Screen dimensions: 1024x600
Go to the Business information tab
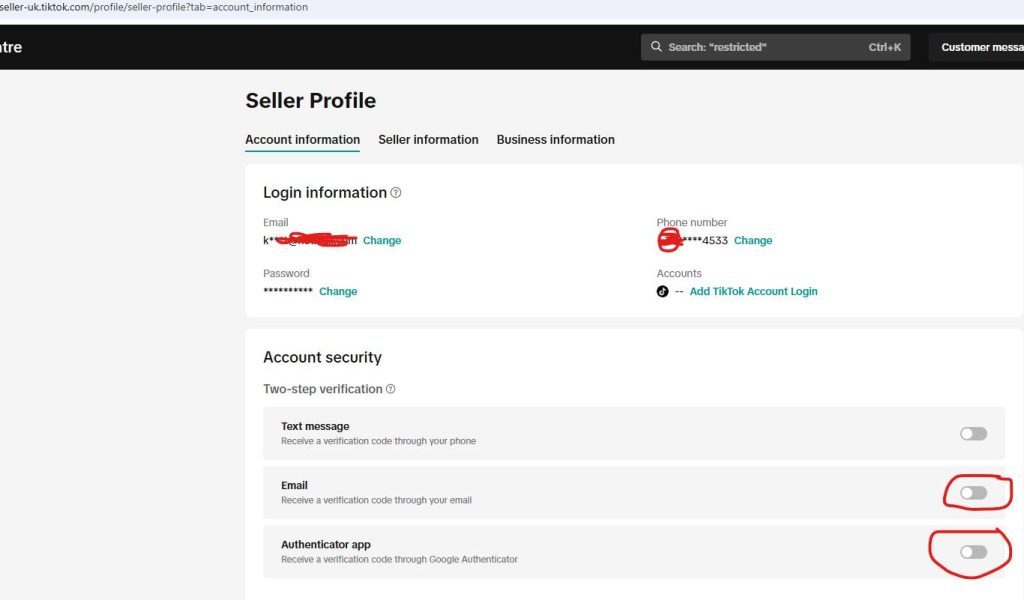click(555, 140)
